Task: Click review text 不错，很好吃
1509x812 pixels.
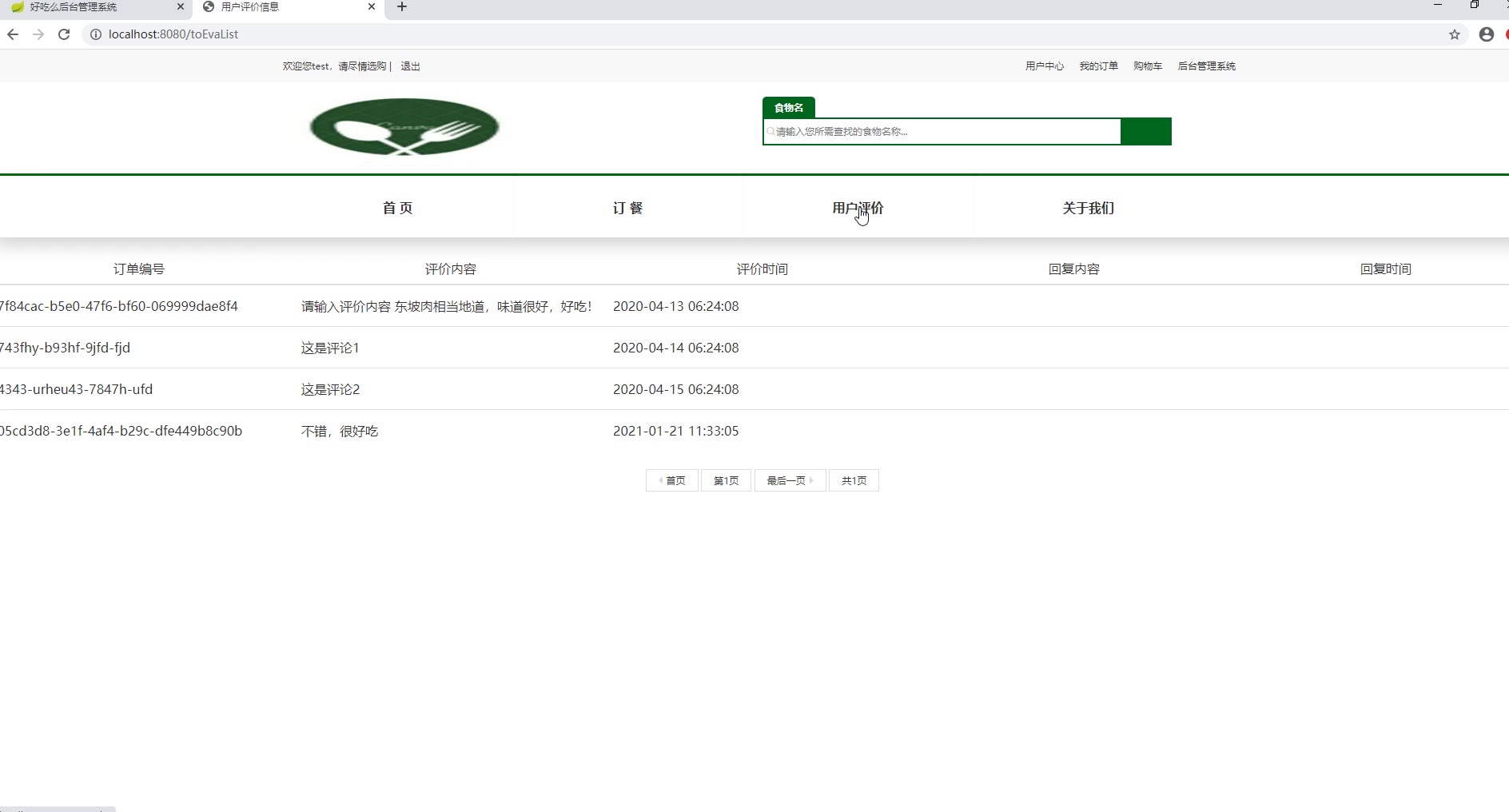Action: (x=340, y=431)
